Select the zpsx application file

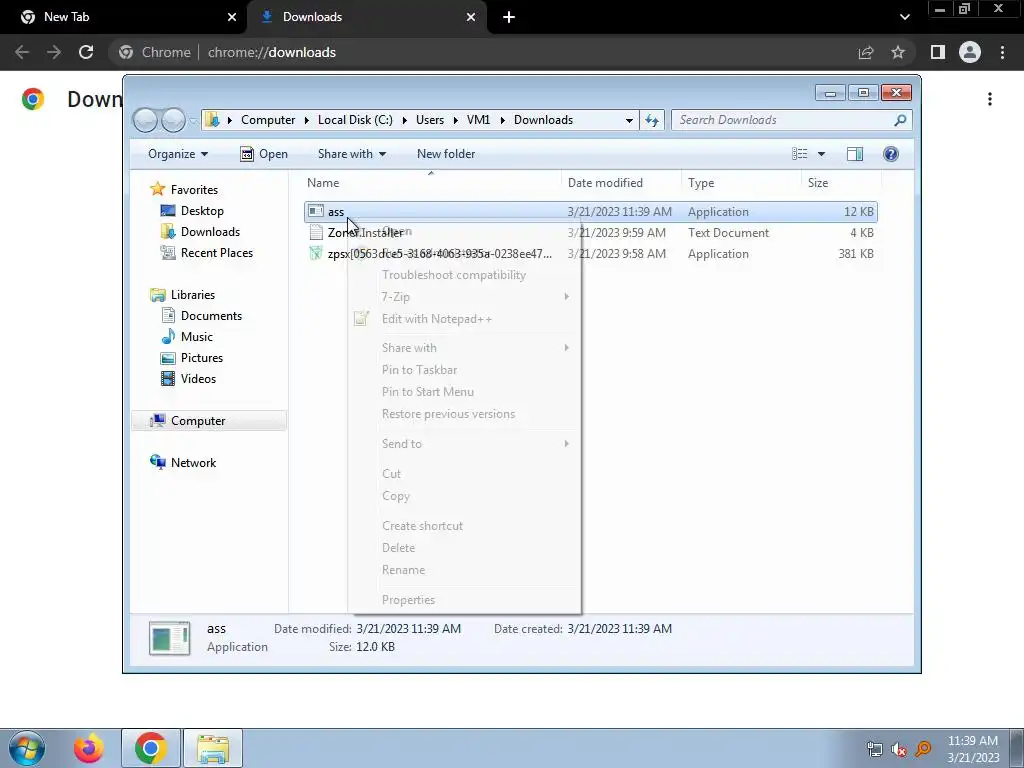click(591, 254)
